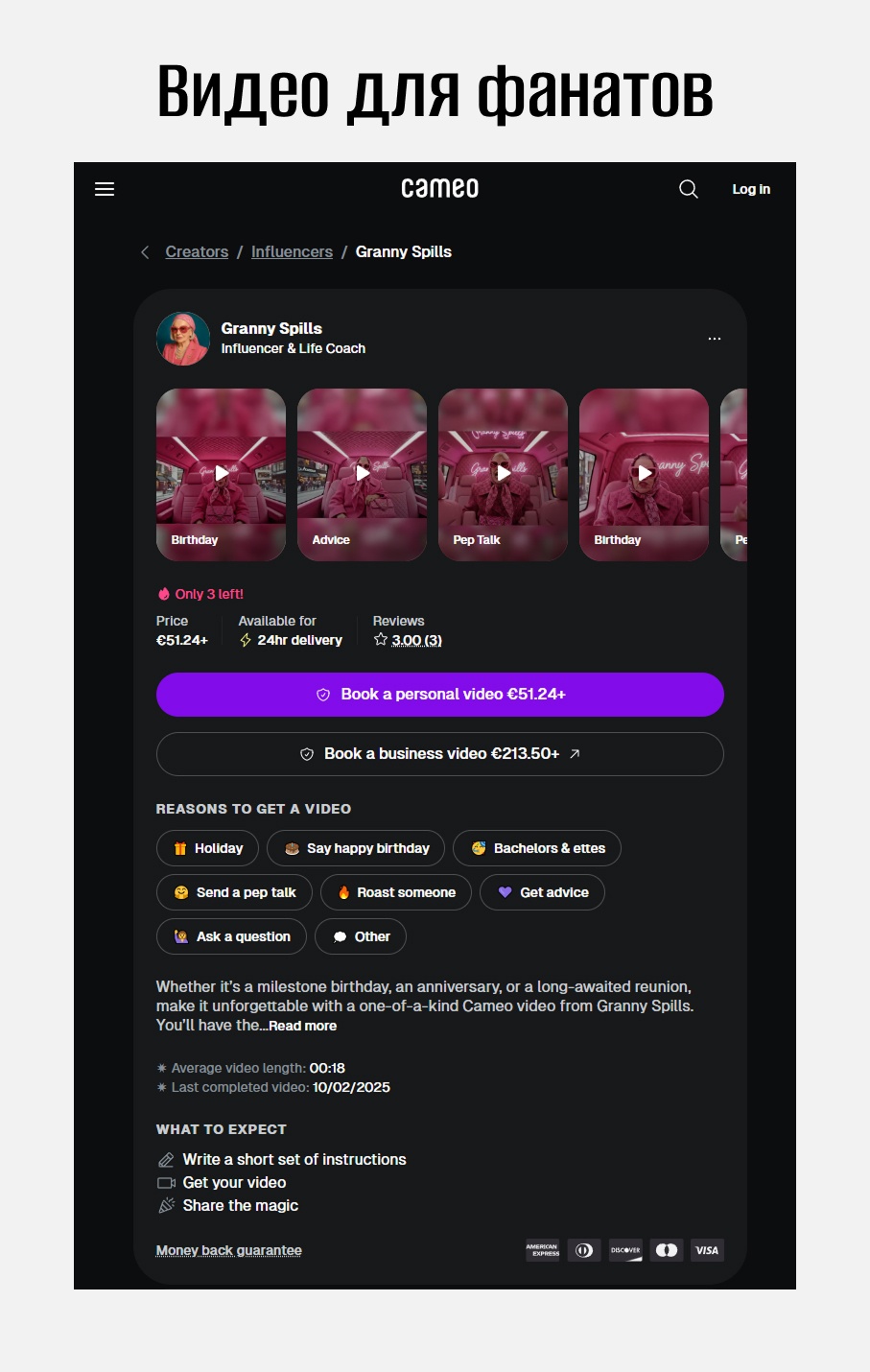Choose the Roast someone chip

coord(396,892)
